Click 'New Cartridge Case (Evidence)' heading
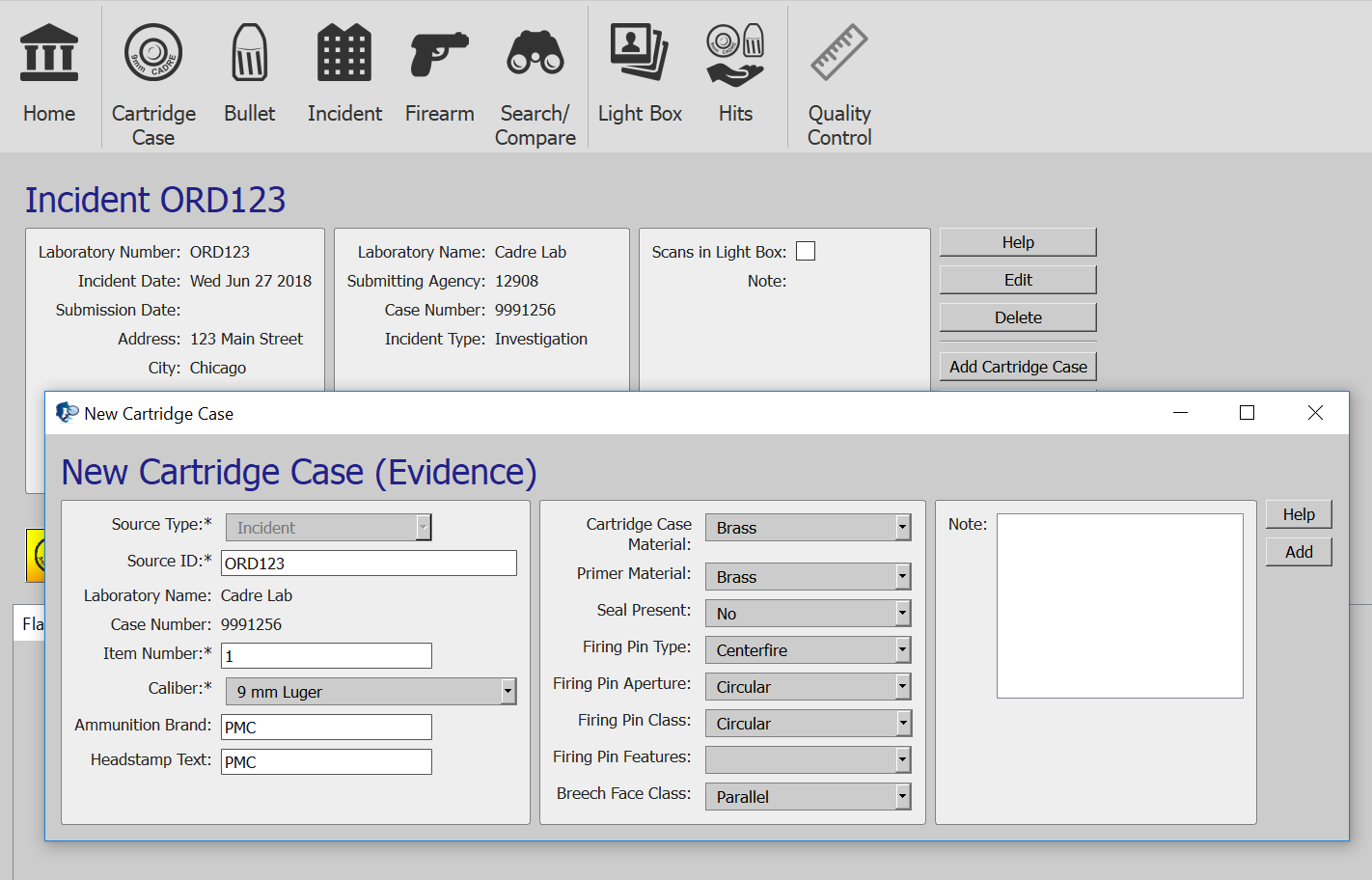This screenshot has height=880, width=1372. (299, 472)
